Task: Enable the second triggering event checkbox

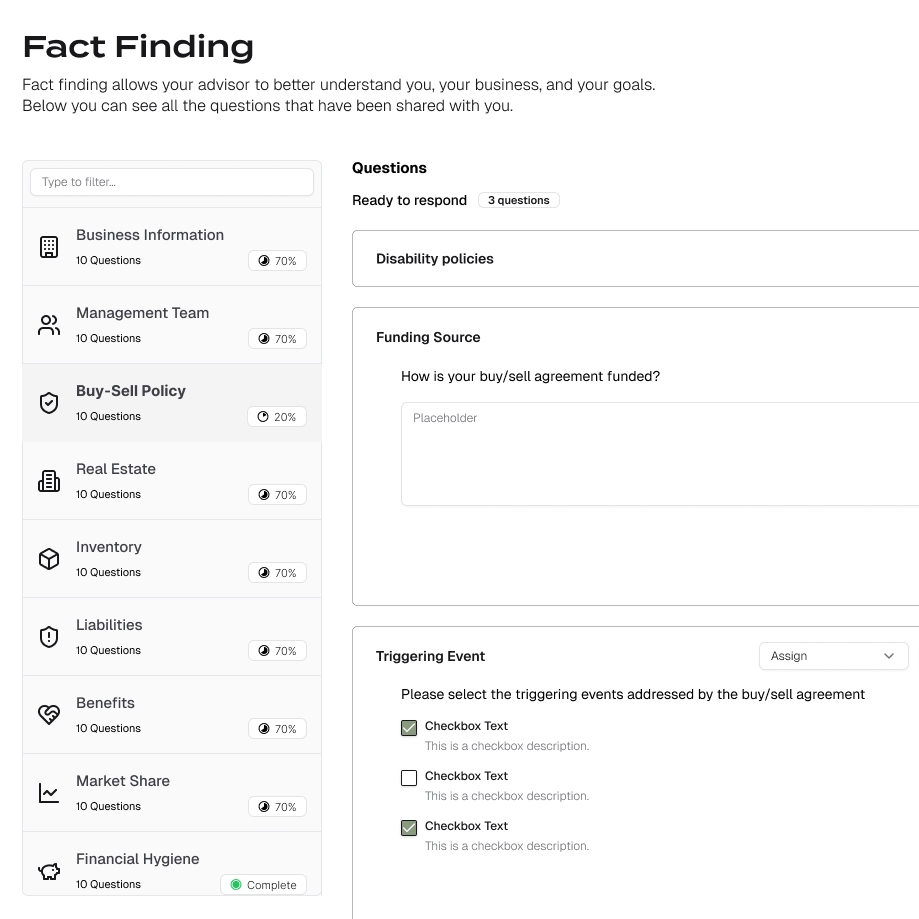Action: (408, 778)
